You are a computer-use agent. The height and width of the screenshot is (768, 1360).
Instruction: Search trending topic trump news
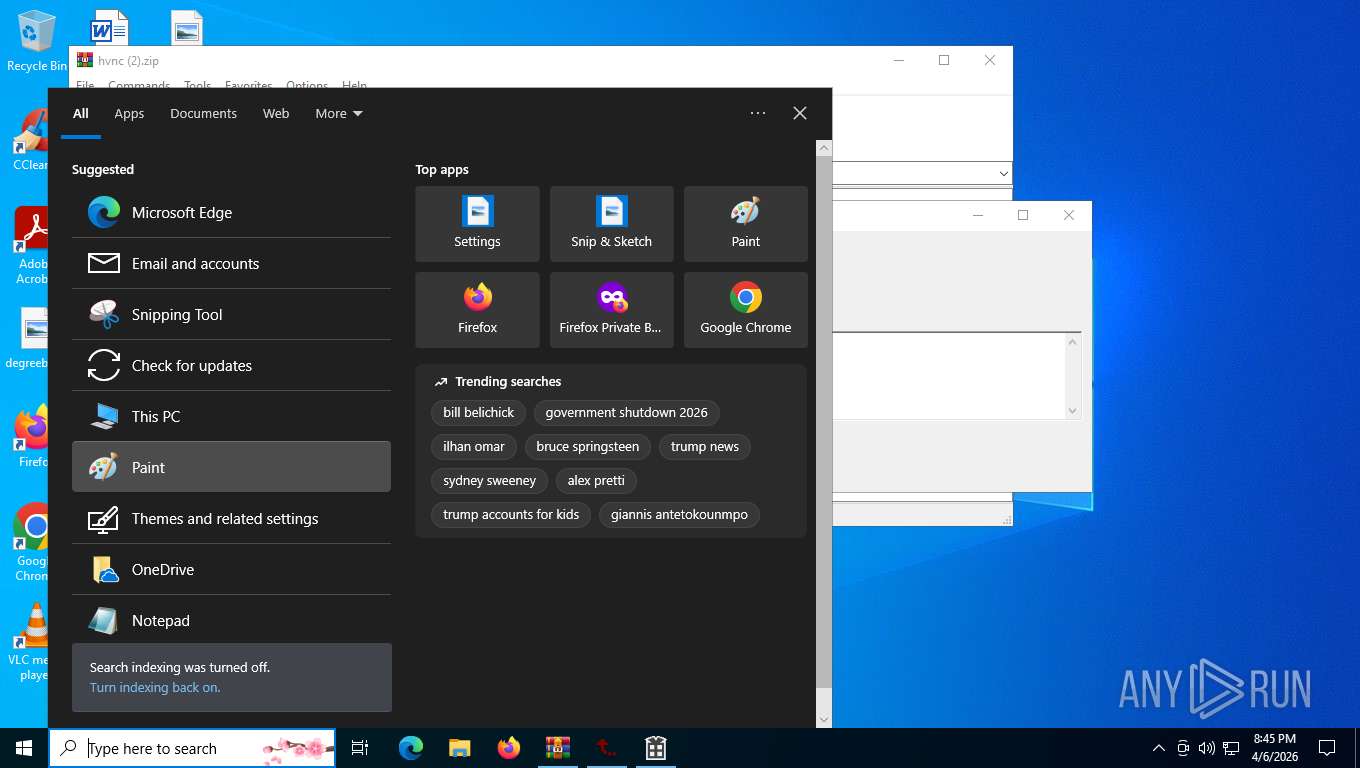coord(705,446)
